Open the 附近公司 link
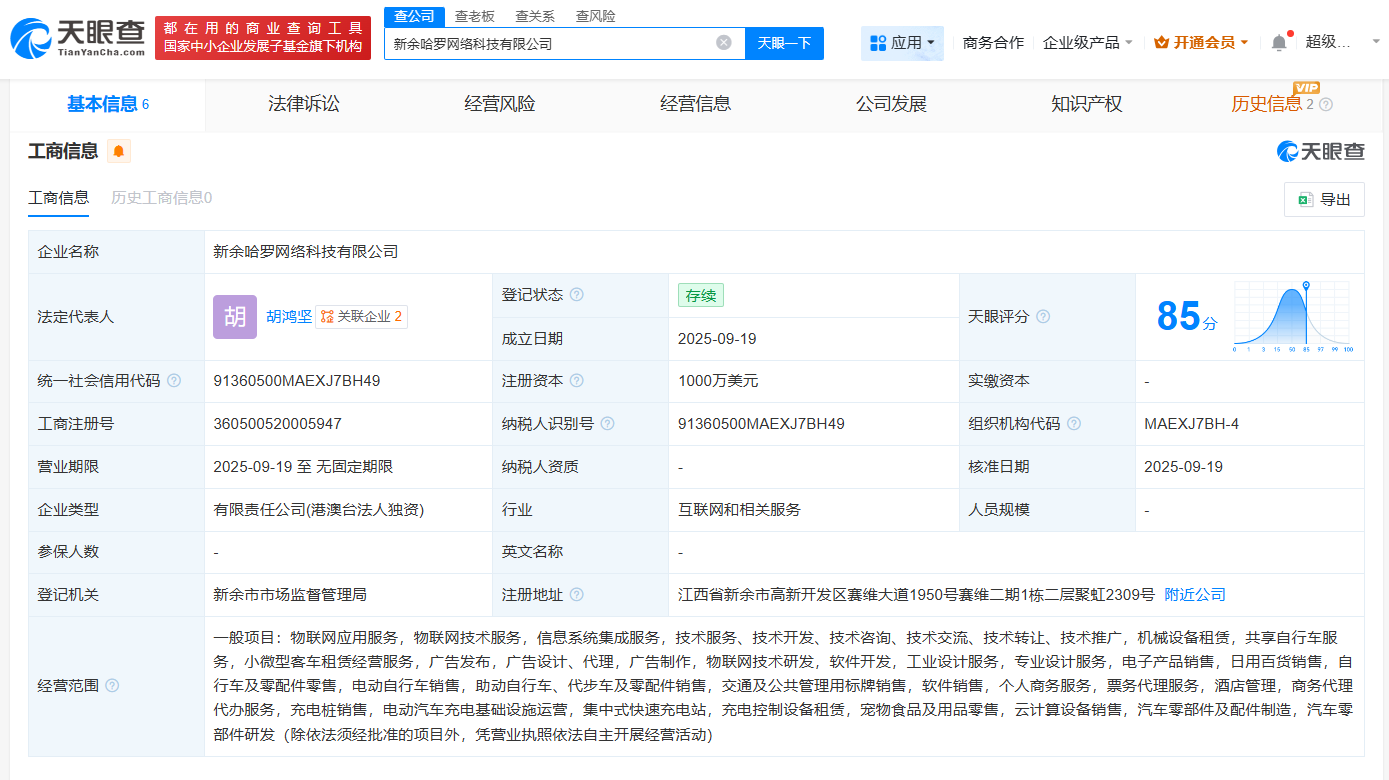Image resolution: width=1389 pixels, height=780 pixels. (1193, 593)
